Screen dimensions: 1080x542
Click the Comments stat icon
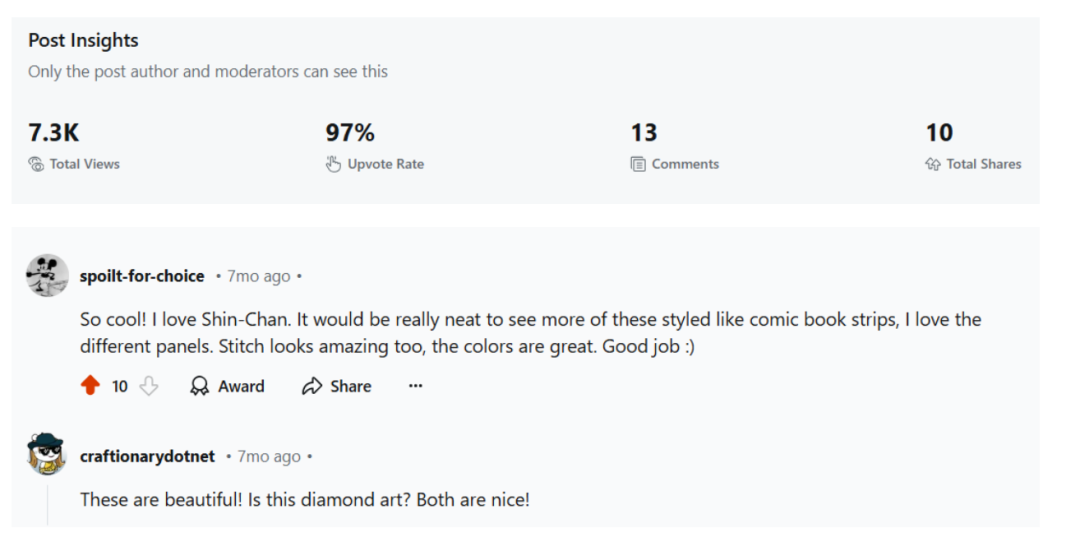pyautogui.click(x=638, y=164)
